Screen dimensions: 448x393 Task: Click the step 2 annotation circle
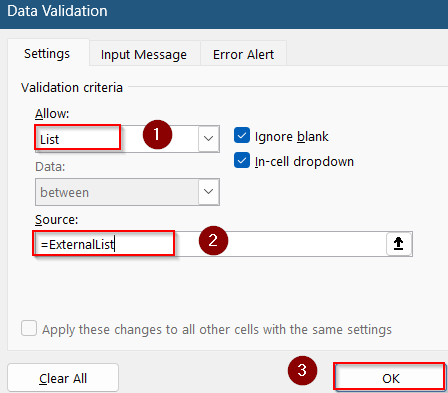click(x=213, y=240)
